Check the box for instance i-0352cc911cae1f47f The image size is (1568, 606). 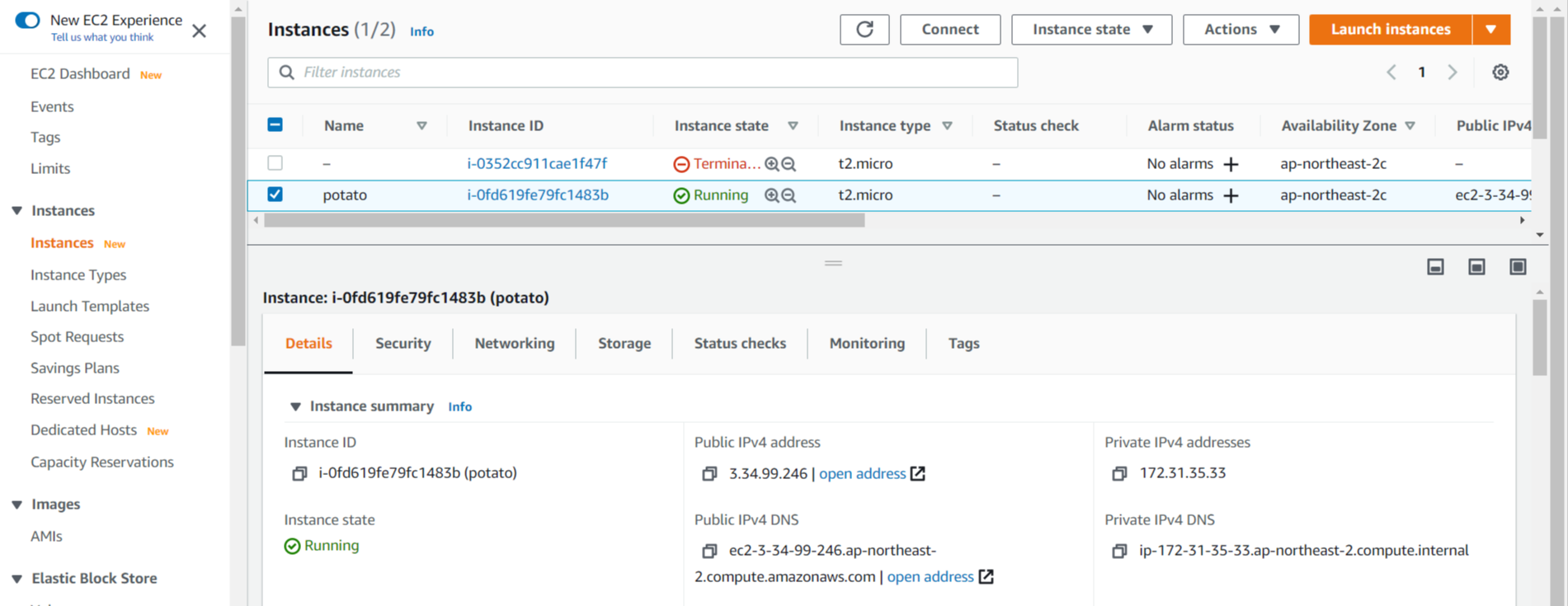coord(275,163)
